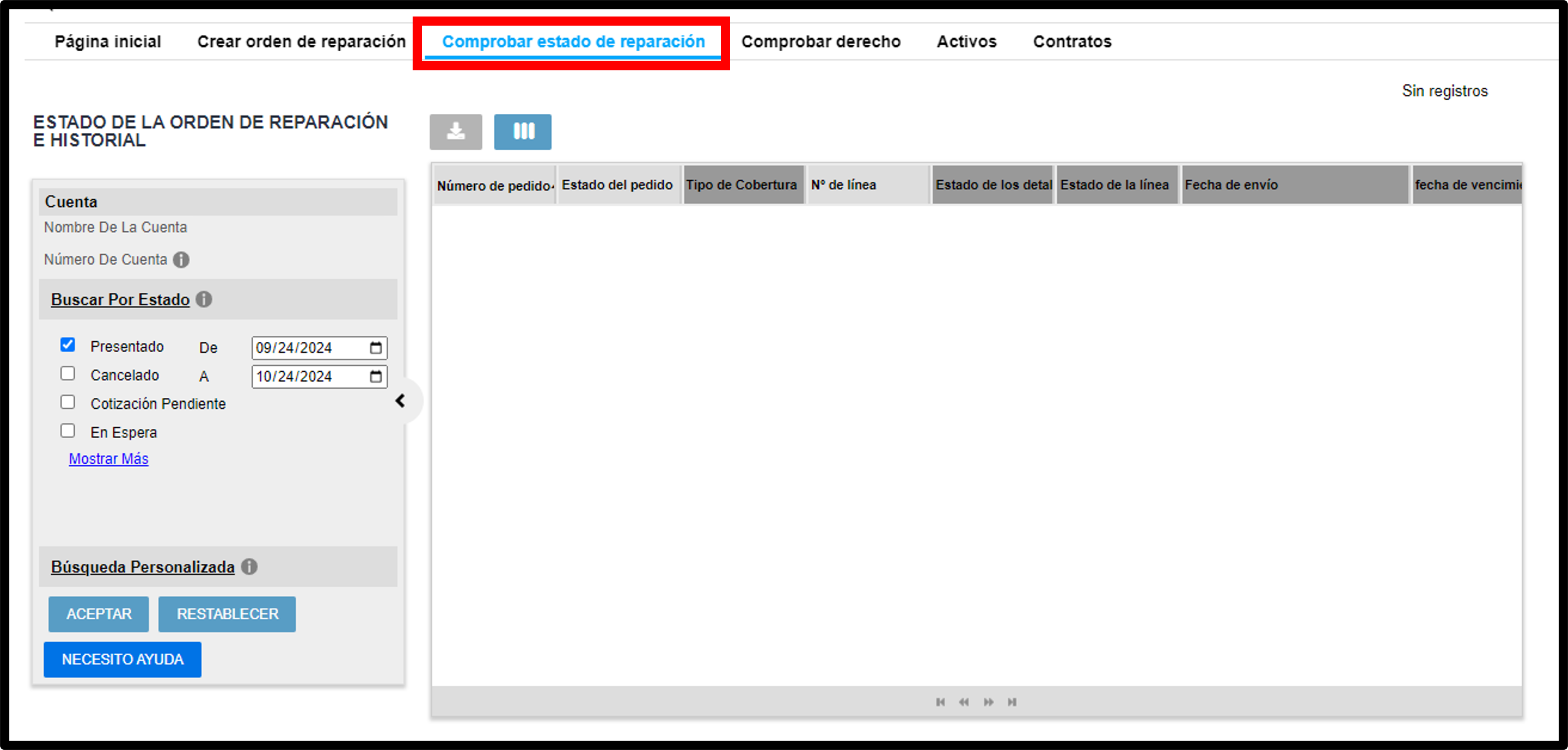Open the Comprobar derecho tab
This screenshot has height=750, width=1568.
(820, 41)
